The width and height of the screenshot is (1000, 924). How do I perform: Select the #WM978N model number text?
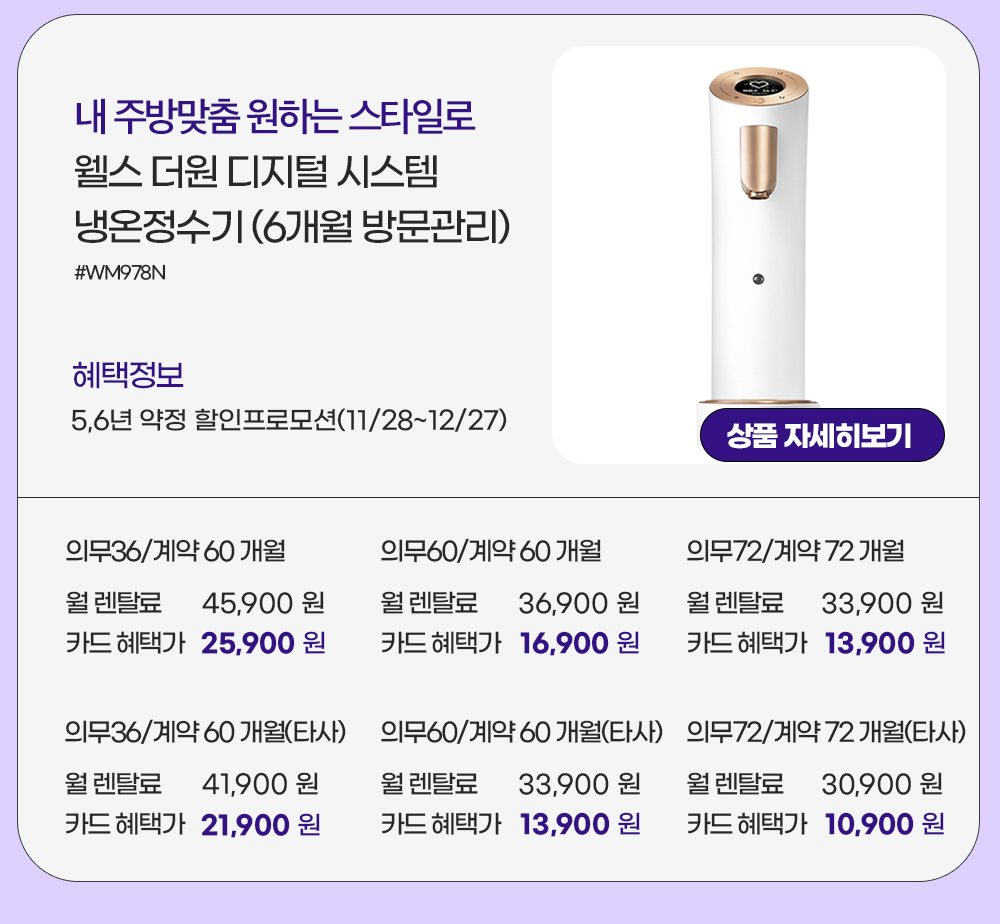pos(119,272)
